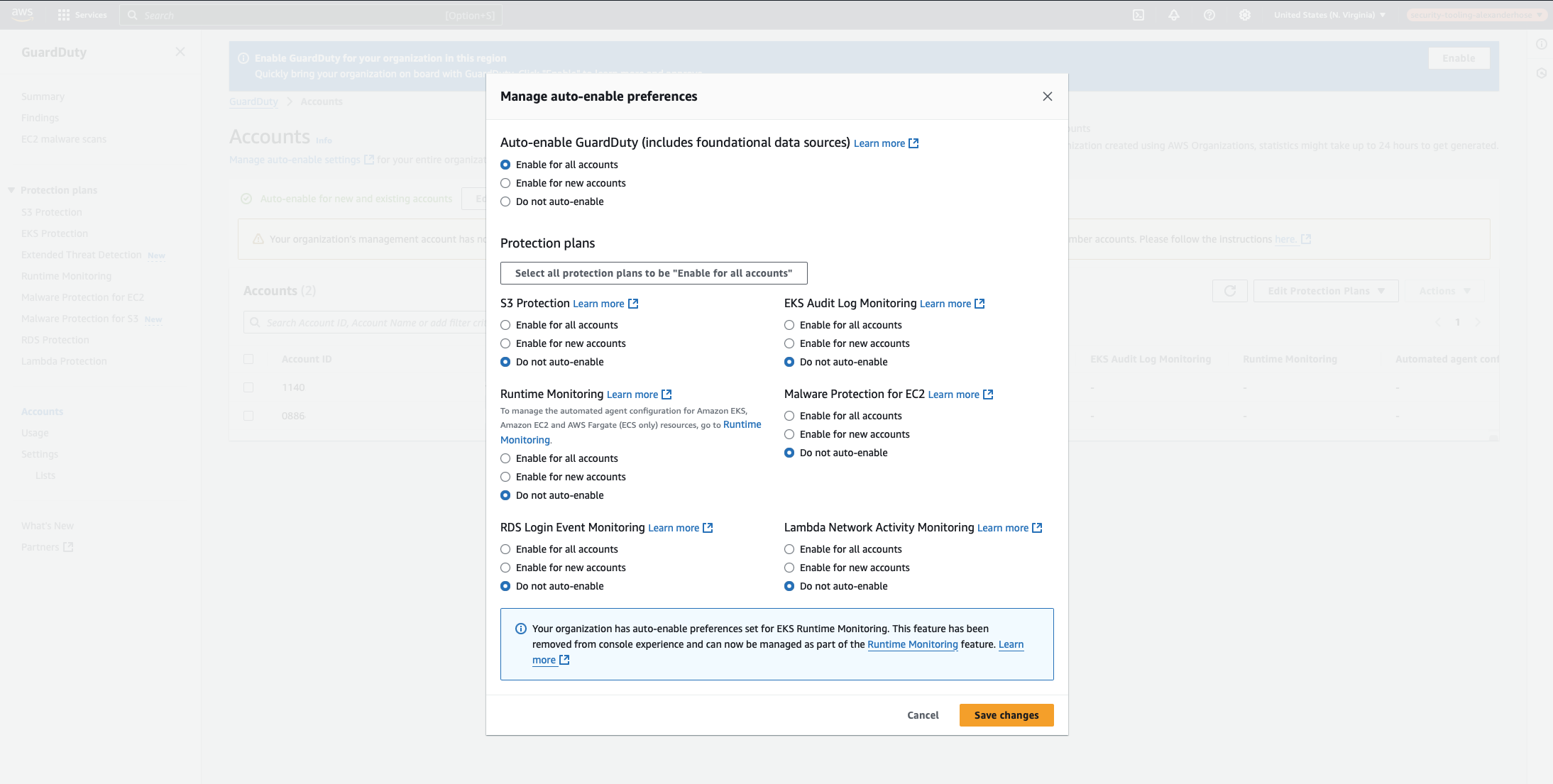Open Partners external link in sidebar
1553x784 pixels.
point(47,547)
